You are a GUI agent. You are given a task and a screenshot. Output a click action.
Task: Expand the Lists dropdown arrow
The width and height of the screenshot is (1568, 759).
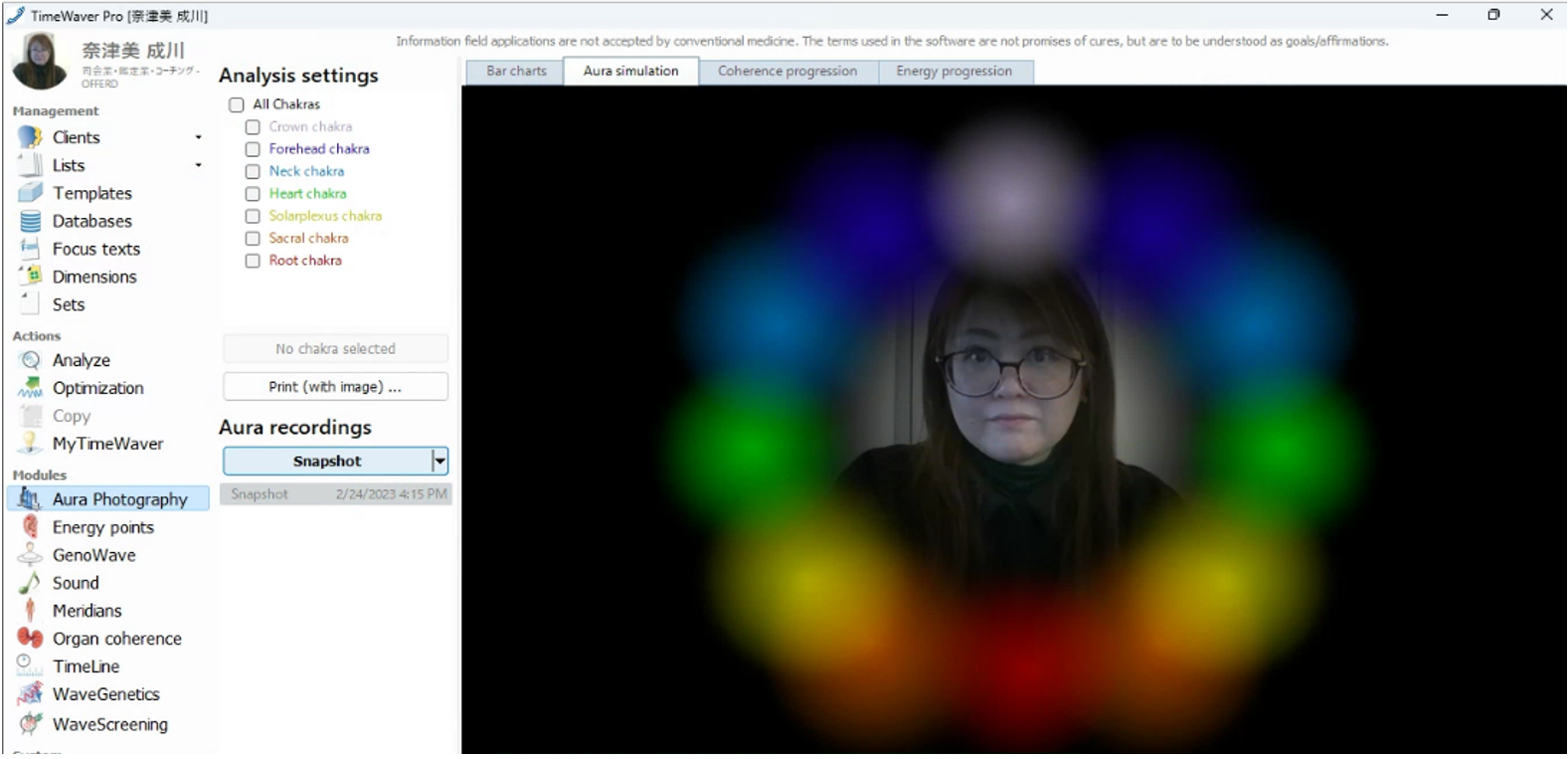pyautogui.click(x=198, y=165)
